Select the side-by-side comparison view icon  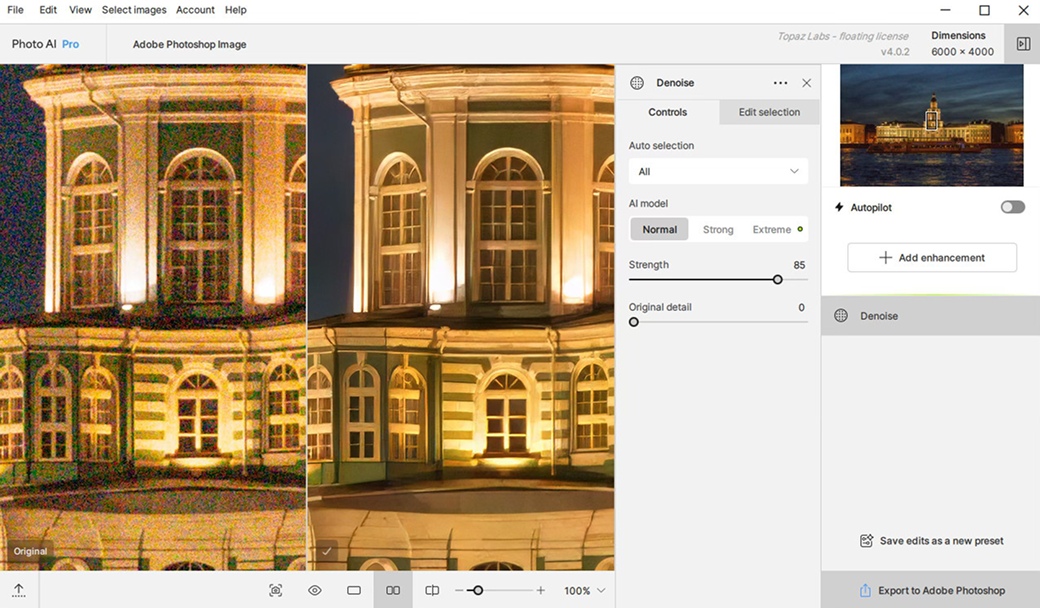point(393,590)
